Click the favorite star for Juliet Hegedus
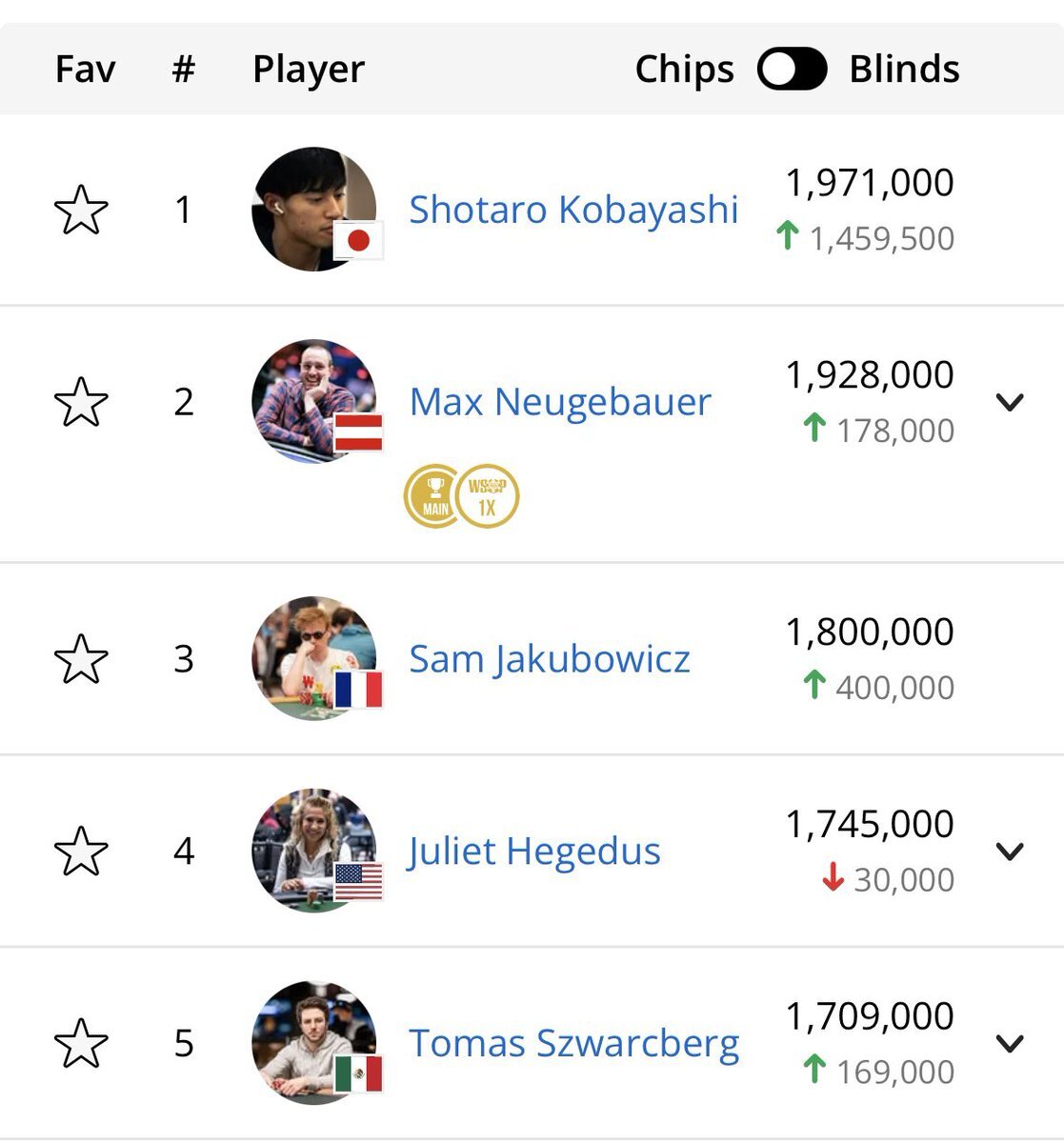The image size is (1064, 1143). [81, 851]
